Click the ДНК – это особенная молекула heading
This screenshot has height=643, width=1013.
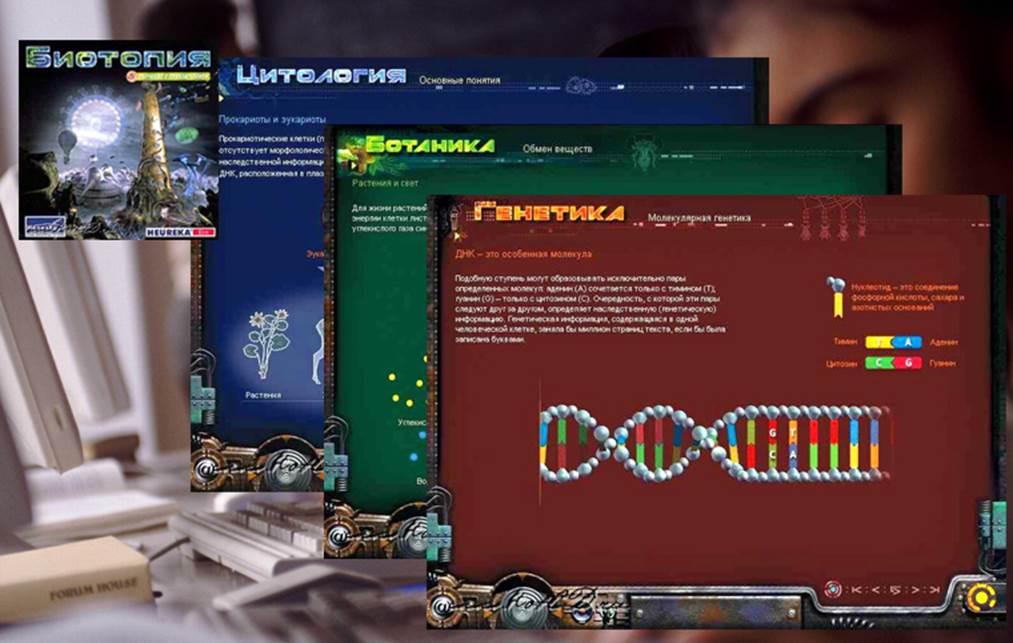click(x=523, y=254)
